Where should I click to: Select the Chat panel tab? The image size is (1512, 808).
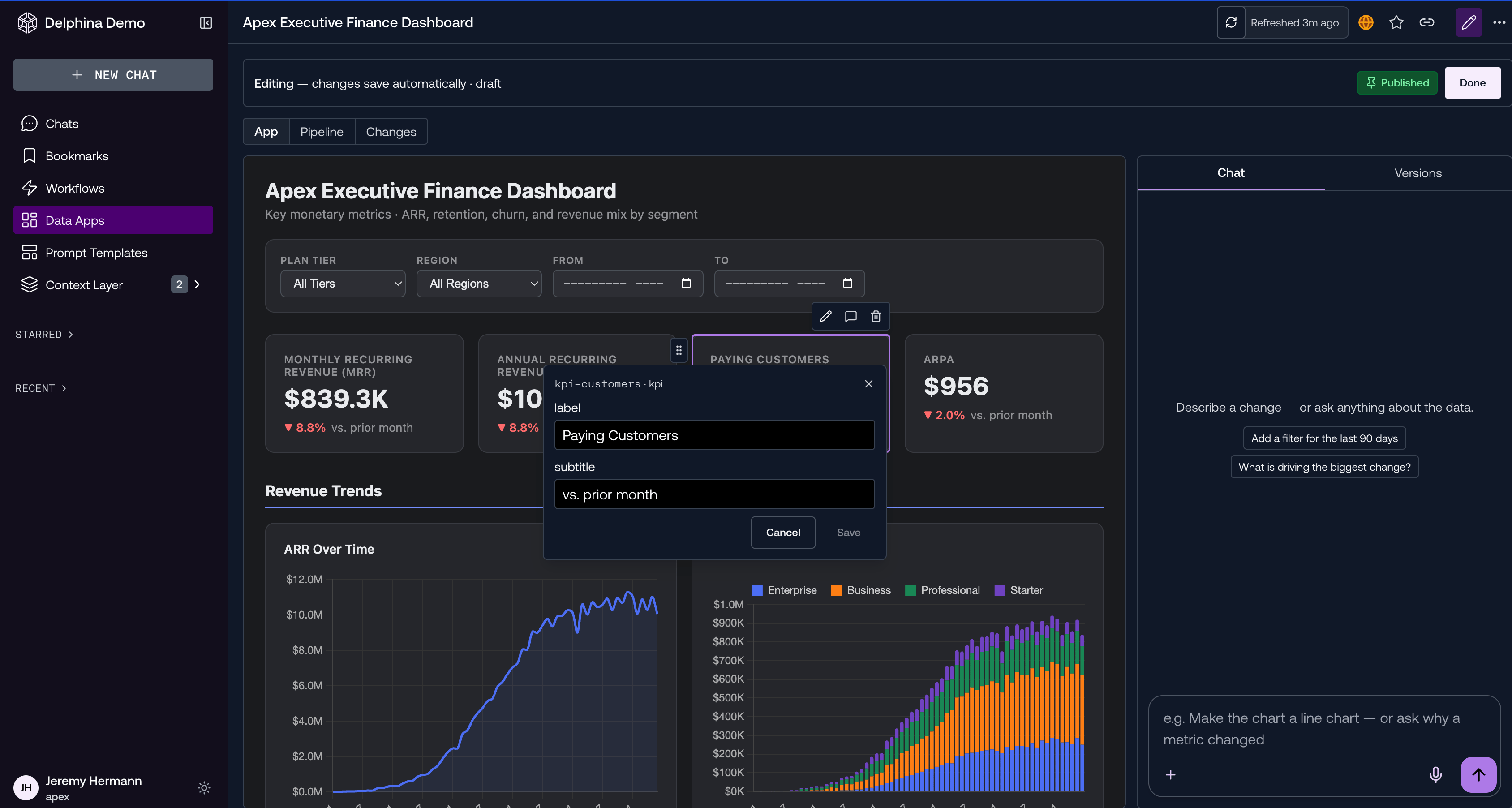pyautogui.click(x=1230, y=172)
